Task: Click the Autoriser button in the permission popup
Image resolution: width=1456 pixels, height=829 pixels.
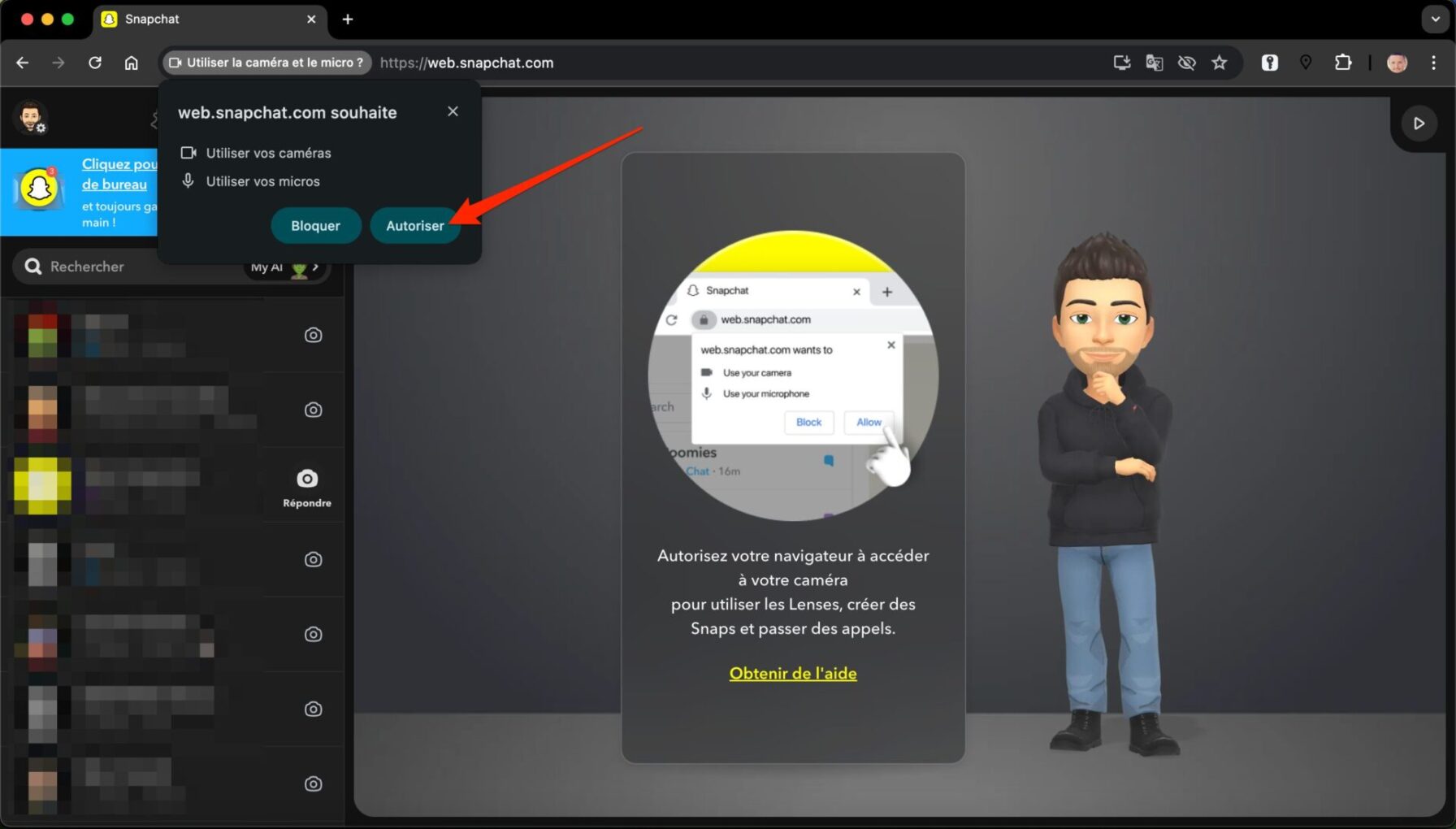Action: click(414, 226)
